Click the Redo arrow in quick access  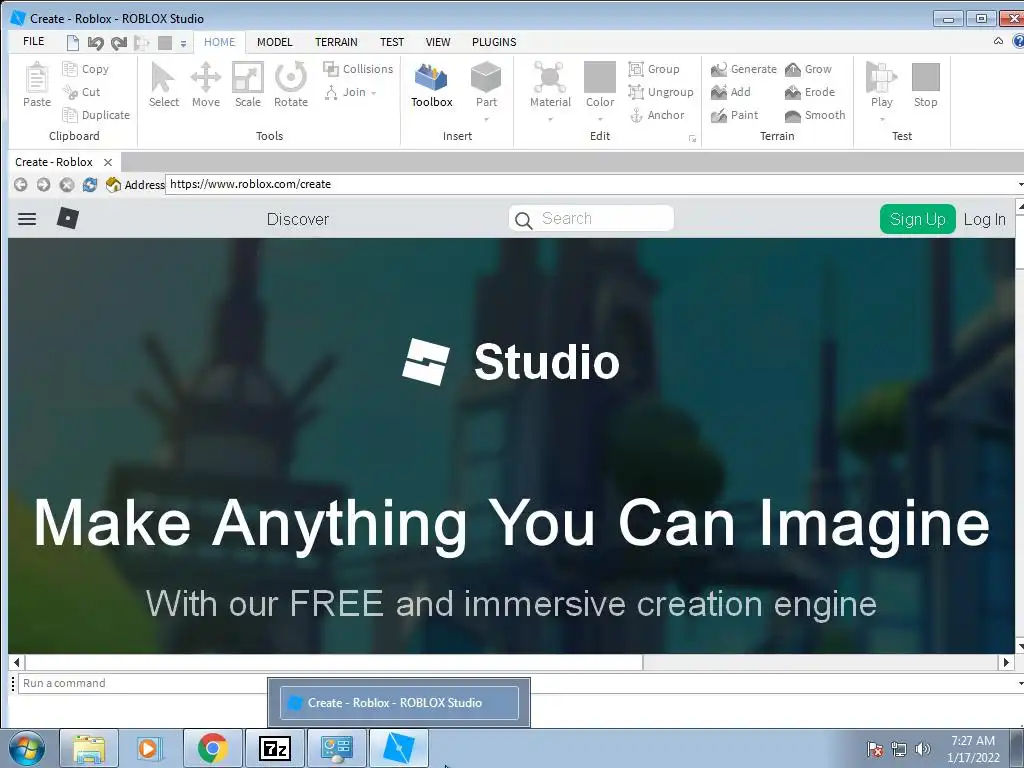[119, 43]
